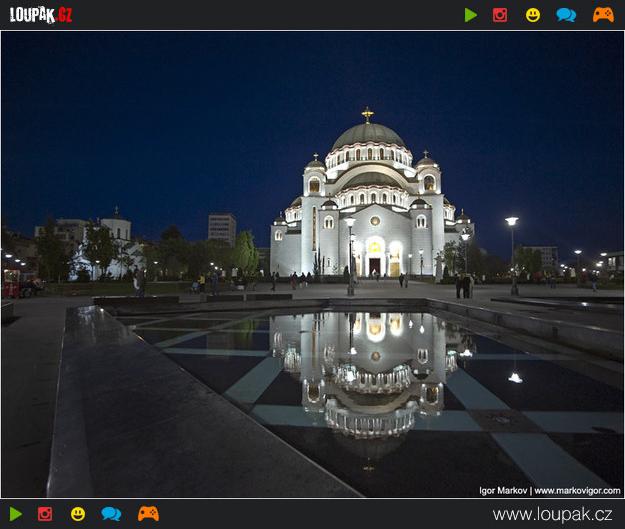Screen dimensions: 625x529
Task: Click the orange gamepad icon in top bar
Action: pos(603,15)
